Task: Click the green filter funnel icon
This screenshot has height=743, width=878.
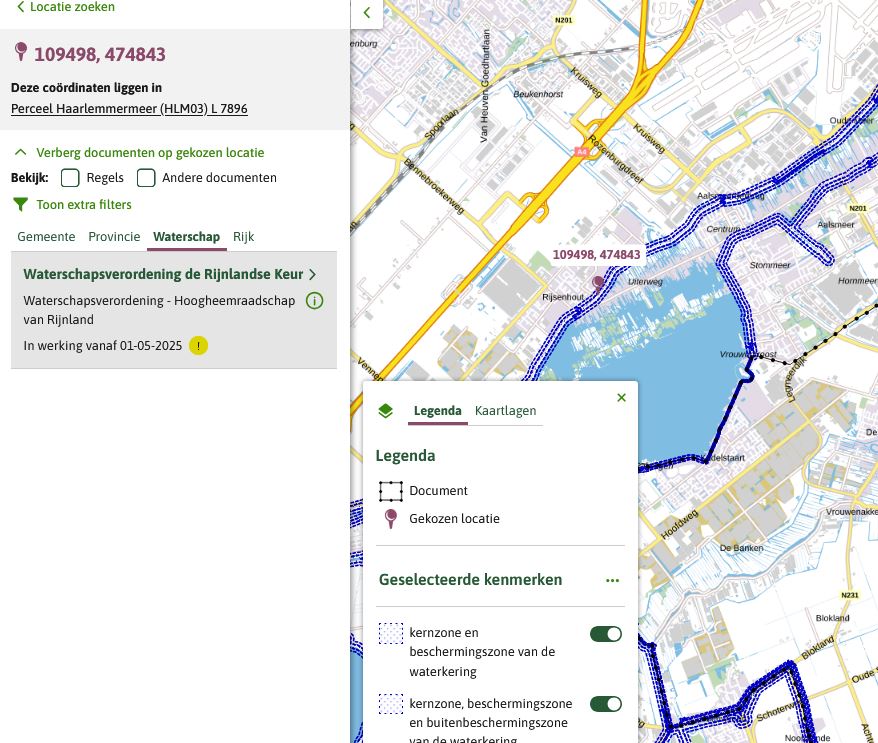Action: tap(20, 205)
